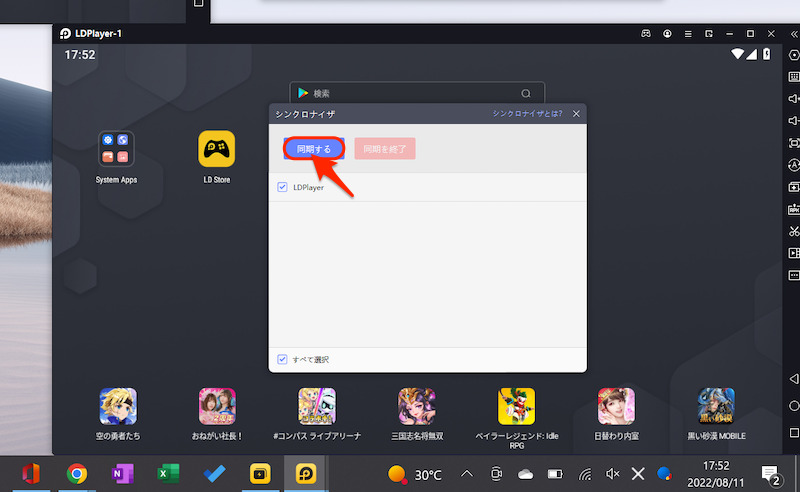The width and height of the screenshot is (800, 492).
Task: Uncheck the LDPlayer instance checkbox
Action: 282,187
